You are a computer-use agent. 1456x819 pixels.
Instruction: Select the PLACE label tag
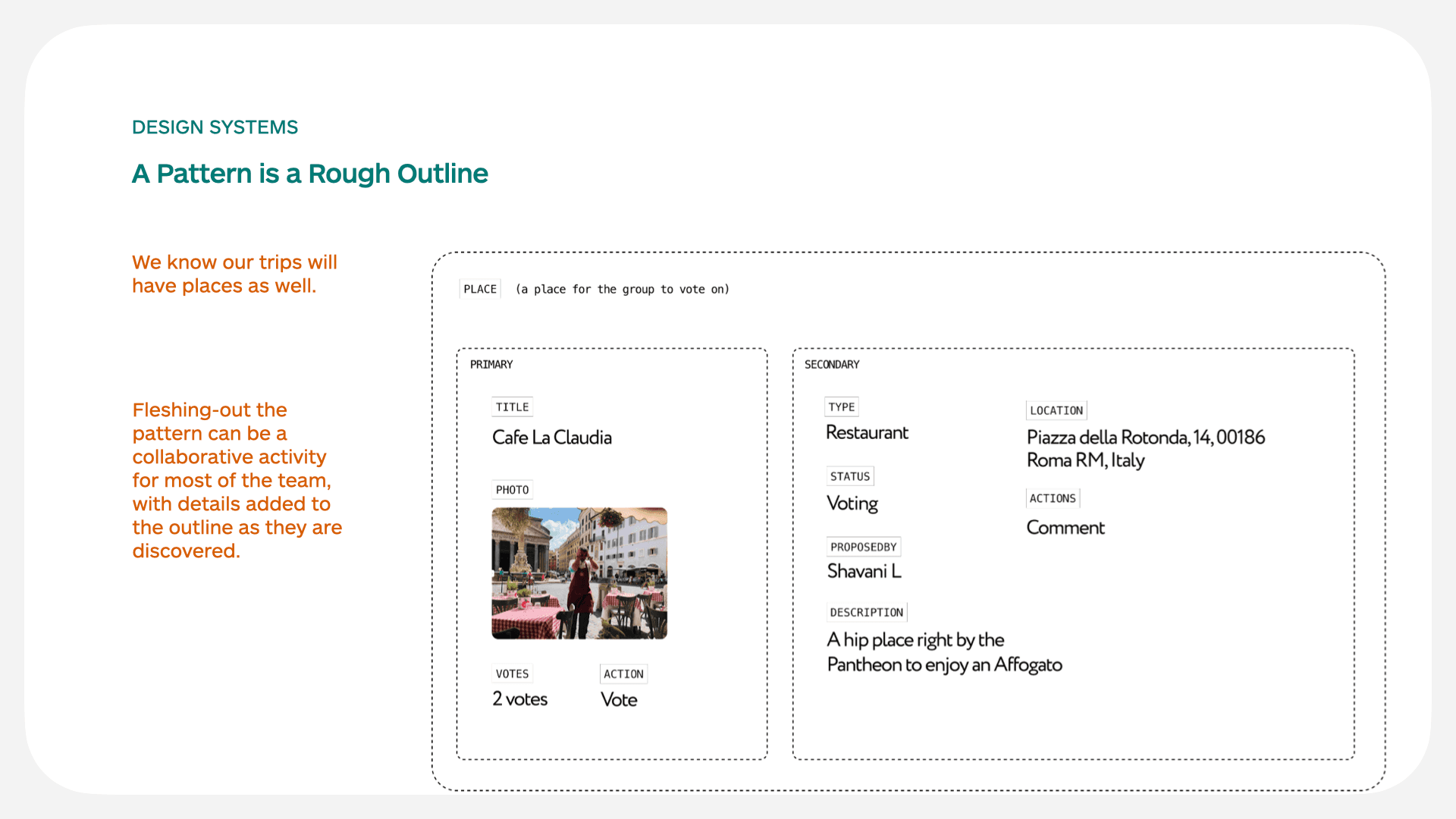(x=480, y=289)
